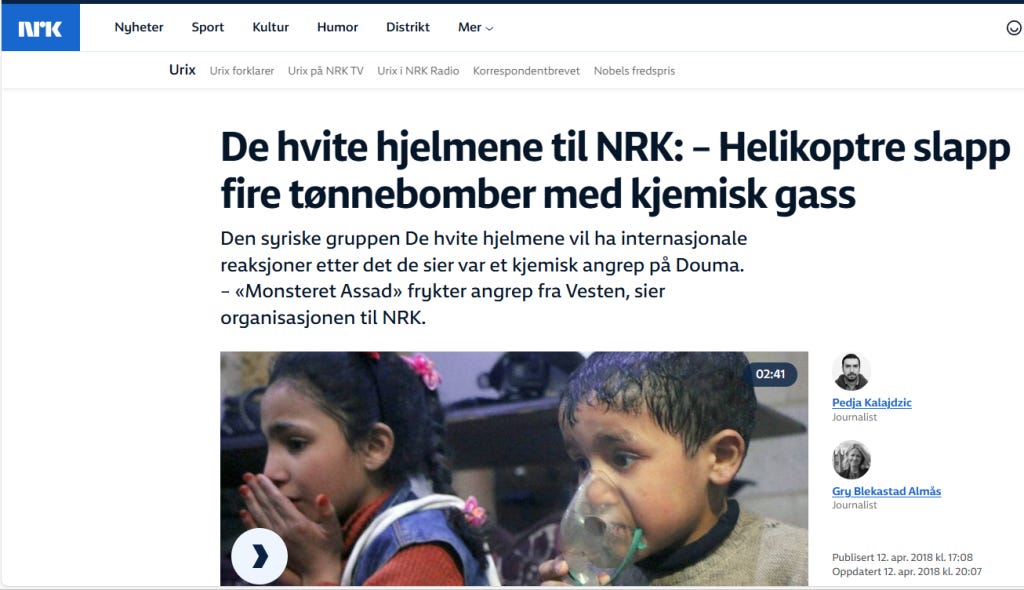Open Korrespondentbrevet link
The image size is (1024, 590).
526,71
